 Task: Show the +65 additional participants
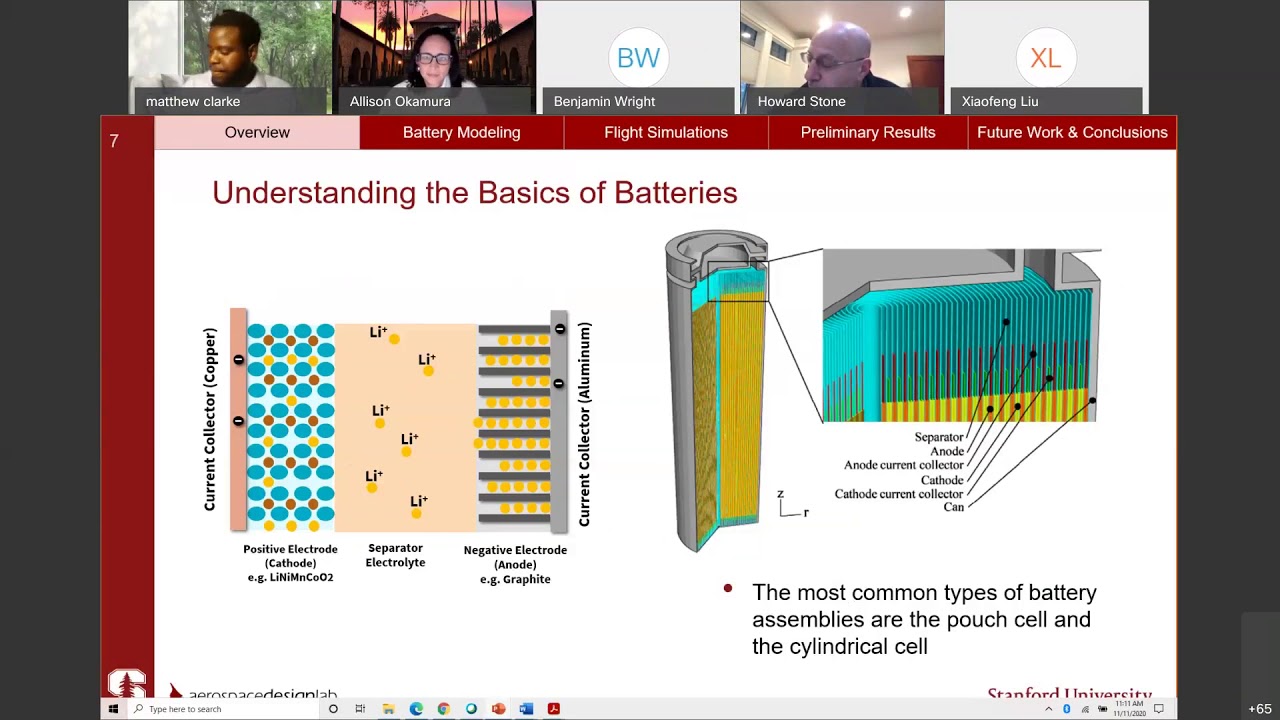(1260, 709)
